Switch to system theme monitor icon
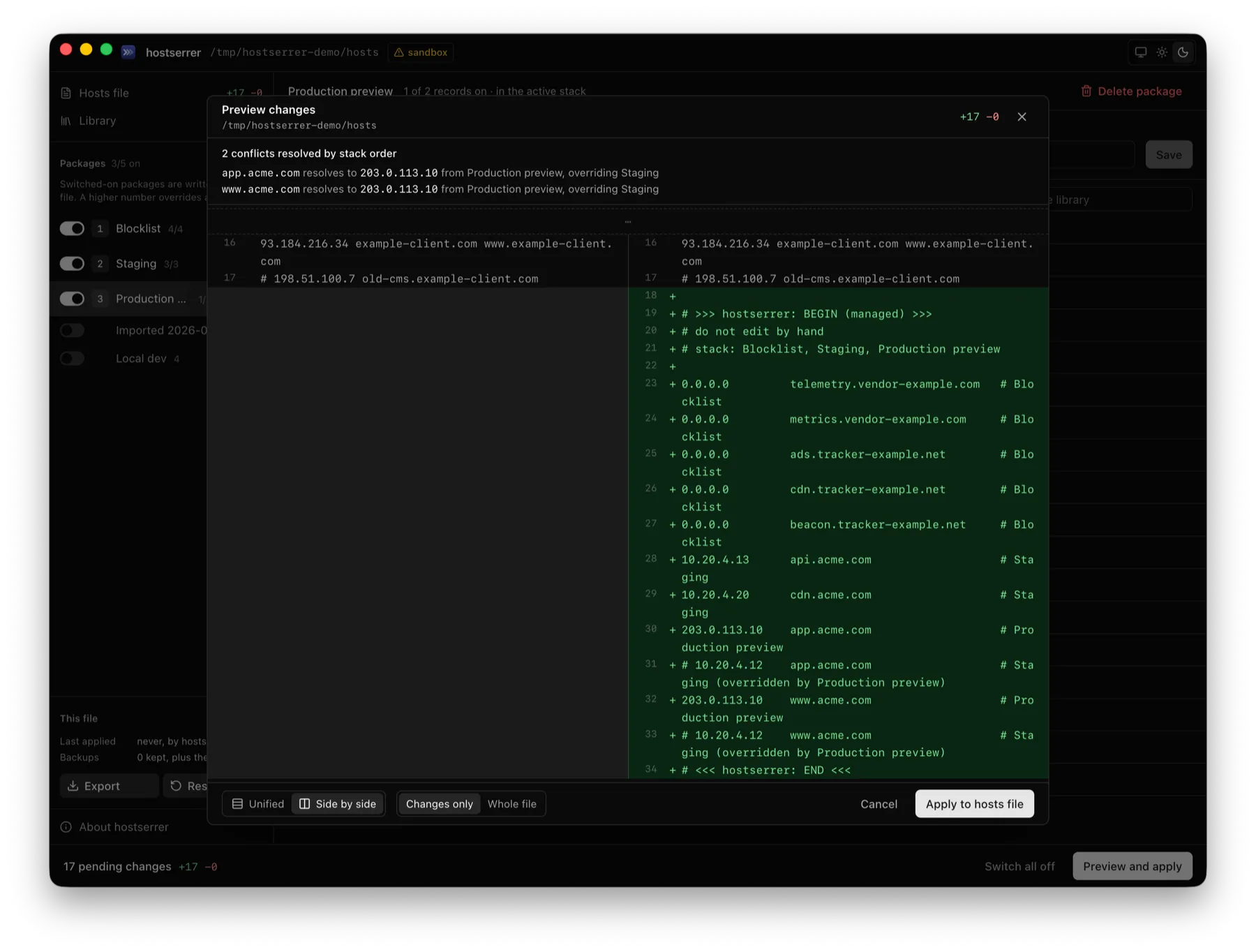The image size is (1256, 952). click(1141, 52)
